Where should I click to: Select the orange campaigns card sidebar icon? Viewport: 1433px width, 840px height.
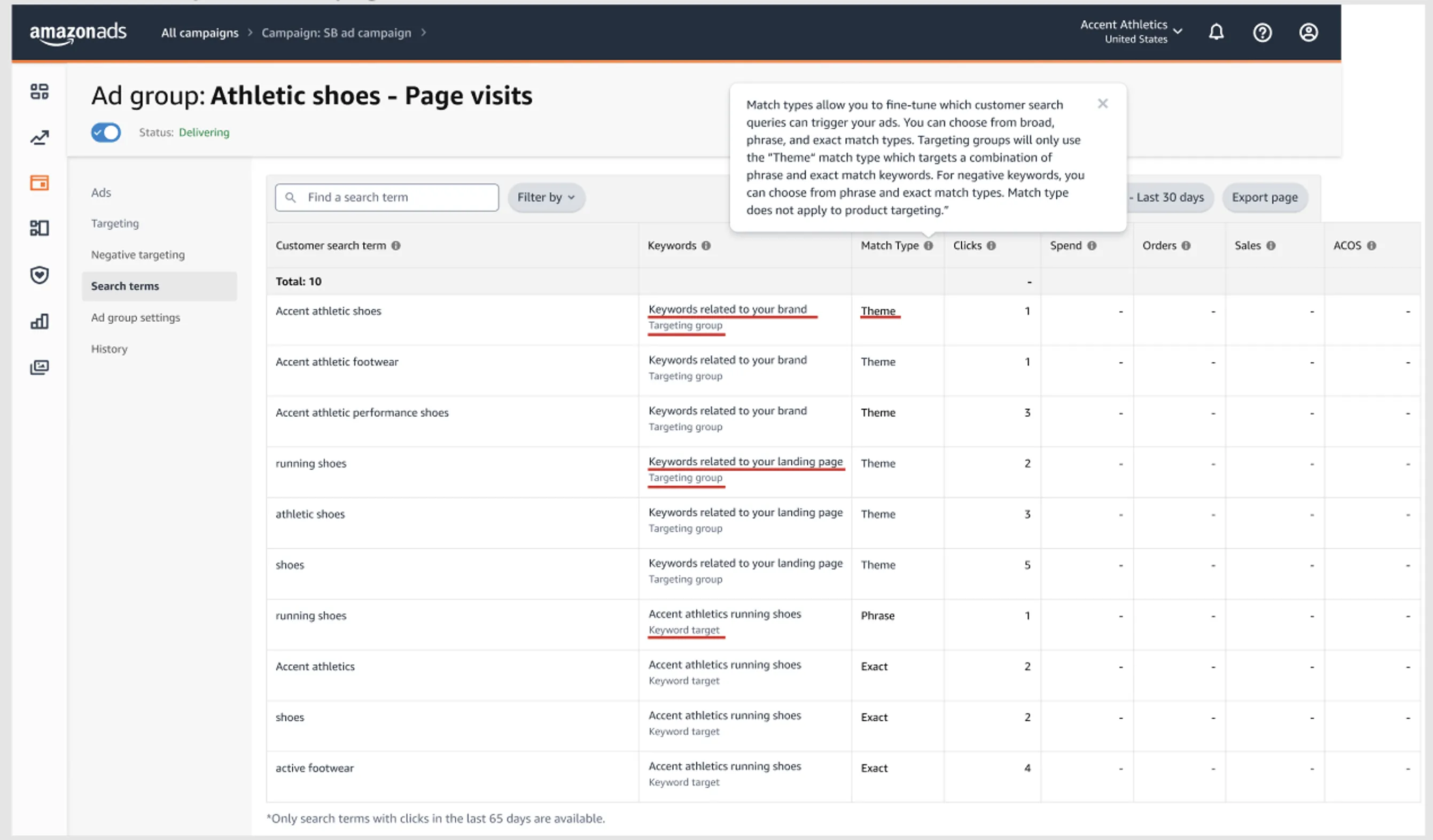click(x=39, y=183)
